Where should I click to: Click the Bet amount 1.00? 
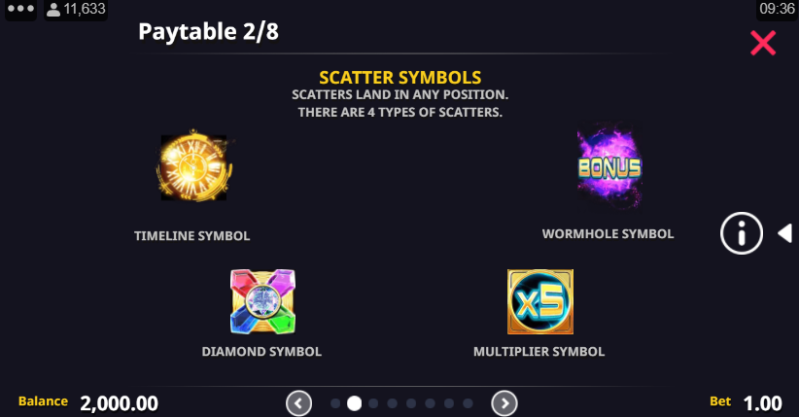(762, 404)
